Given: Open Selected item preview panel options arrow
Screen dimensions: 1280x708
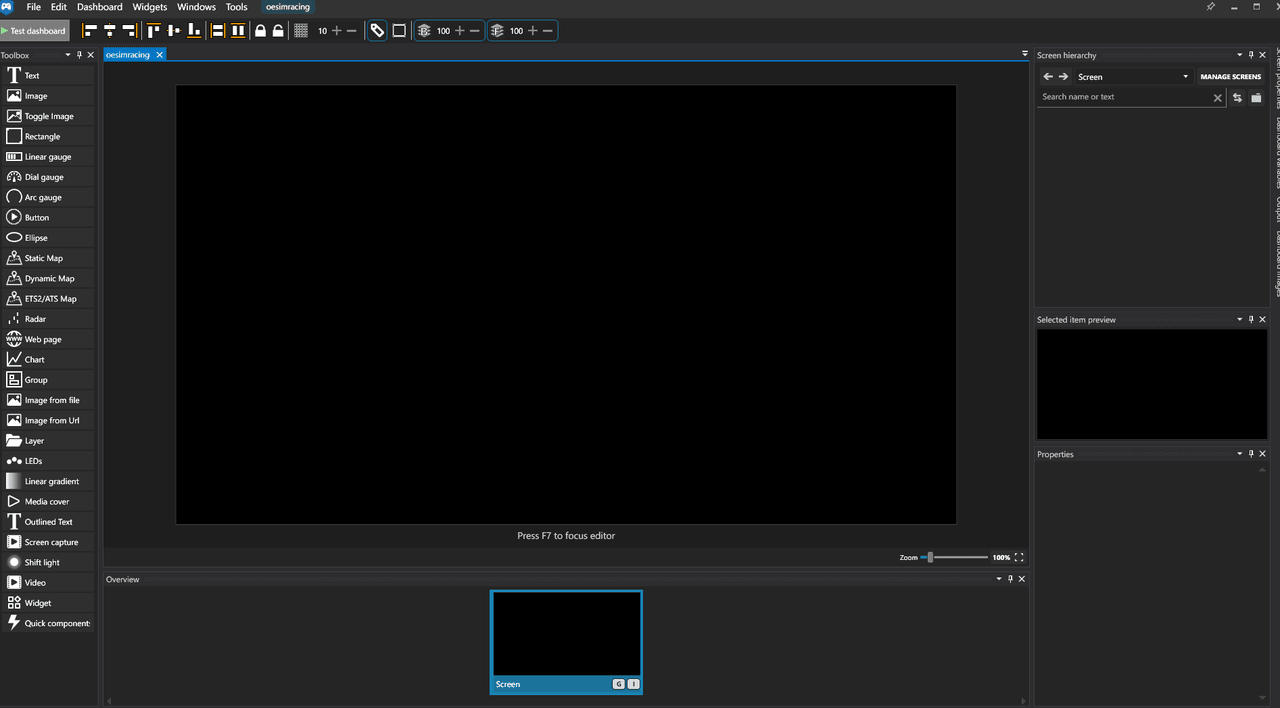Looking at the screenshot, I should point(1240,320).
